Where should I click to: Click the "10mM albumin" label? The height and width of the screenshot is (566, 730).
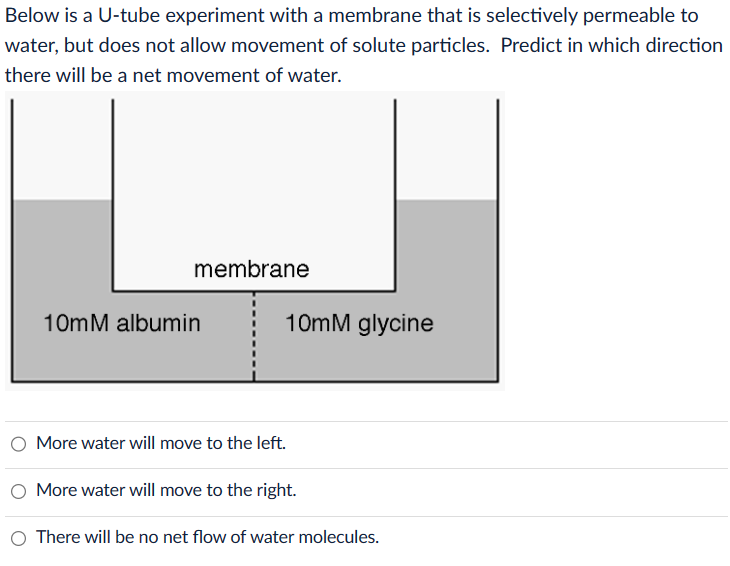122,323
